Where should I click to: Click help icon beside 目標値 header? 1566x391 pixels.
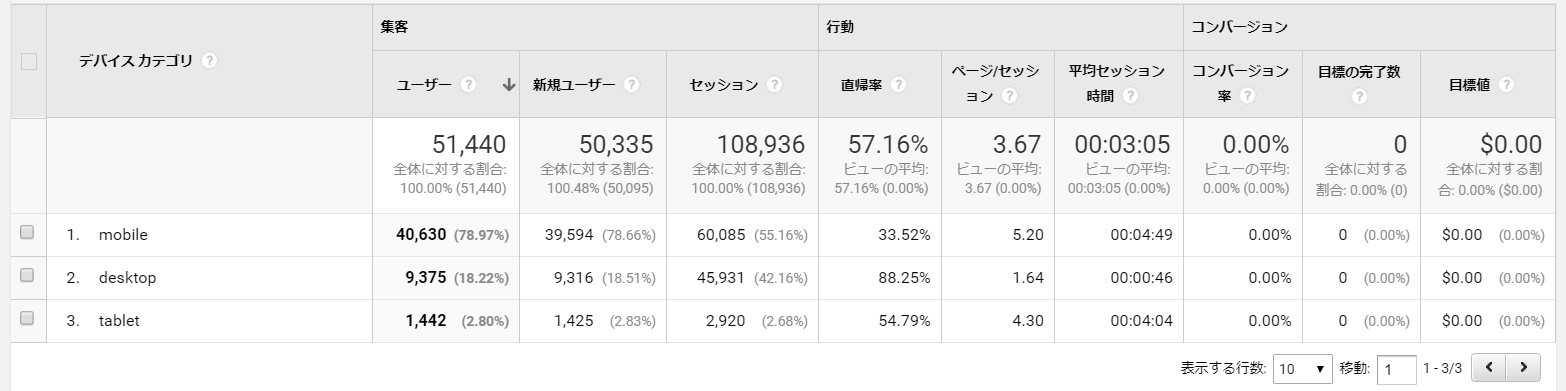[x=1506, y=85]
